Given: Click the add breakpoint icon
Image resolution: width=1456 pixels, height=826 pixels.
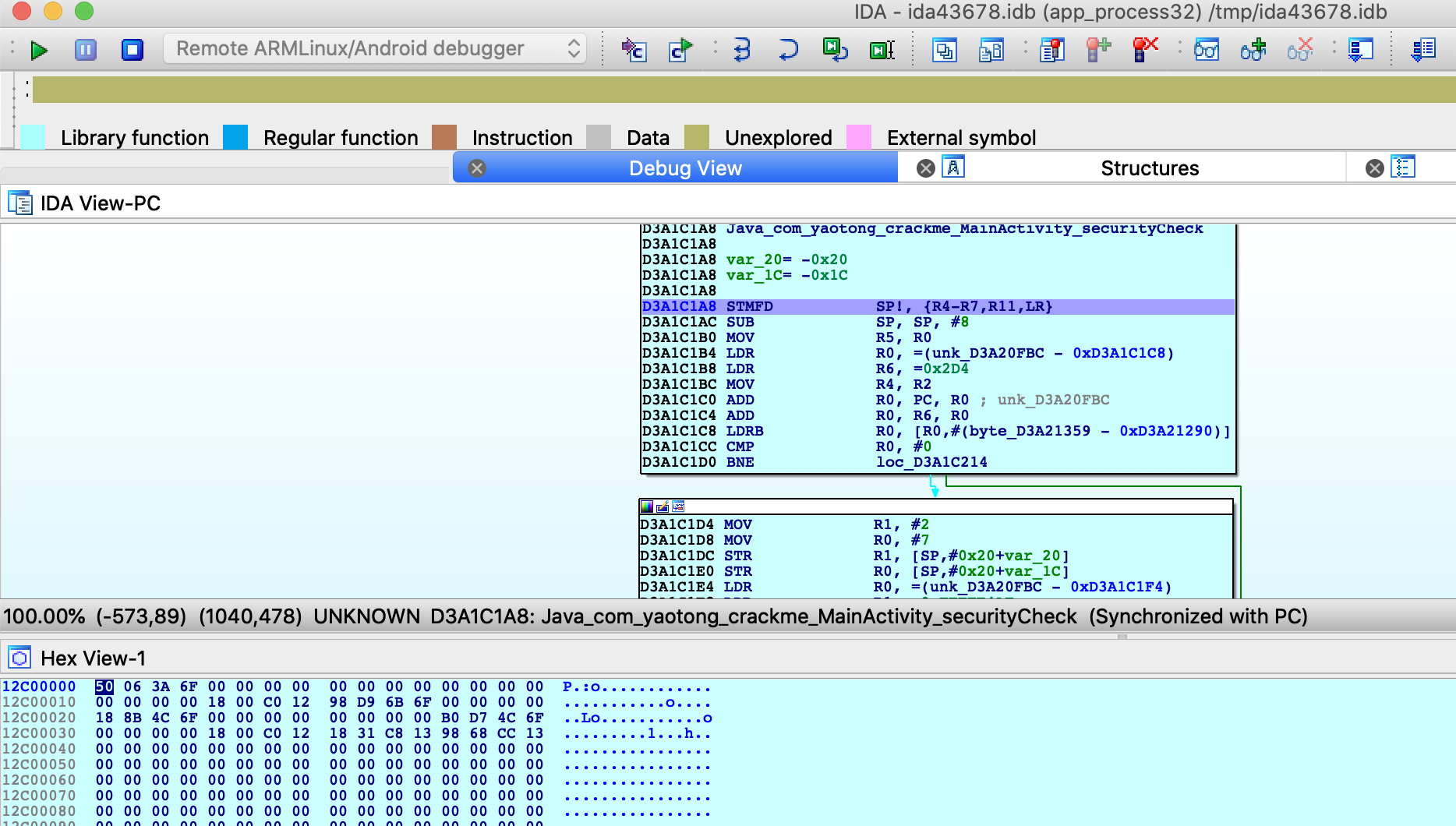Looking at the screenshot, I should (x=1098, y=50).
